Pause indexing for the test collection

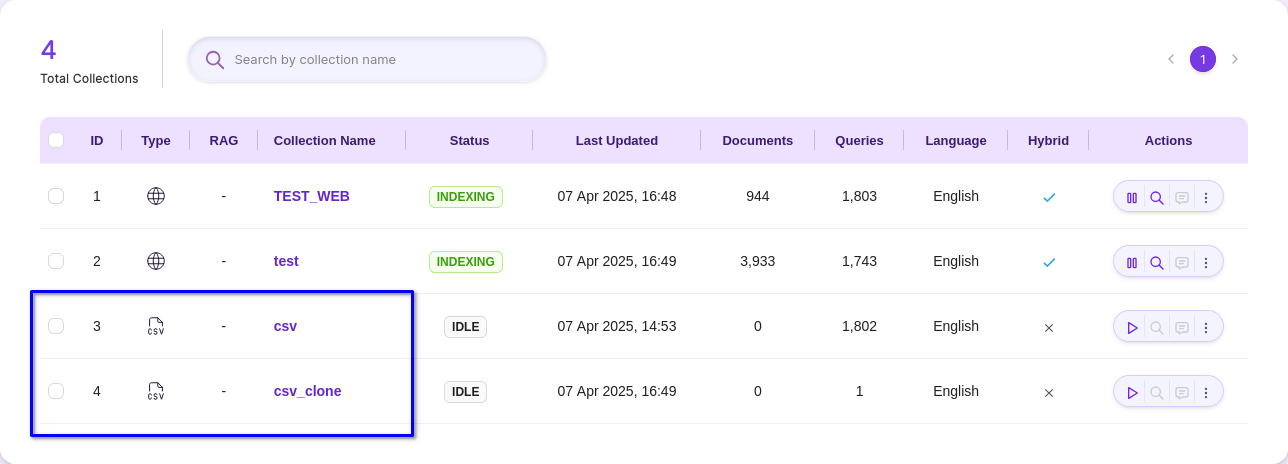pyautogui.click(x=1132, y=263)
